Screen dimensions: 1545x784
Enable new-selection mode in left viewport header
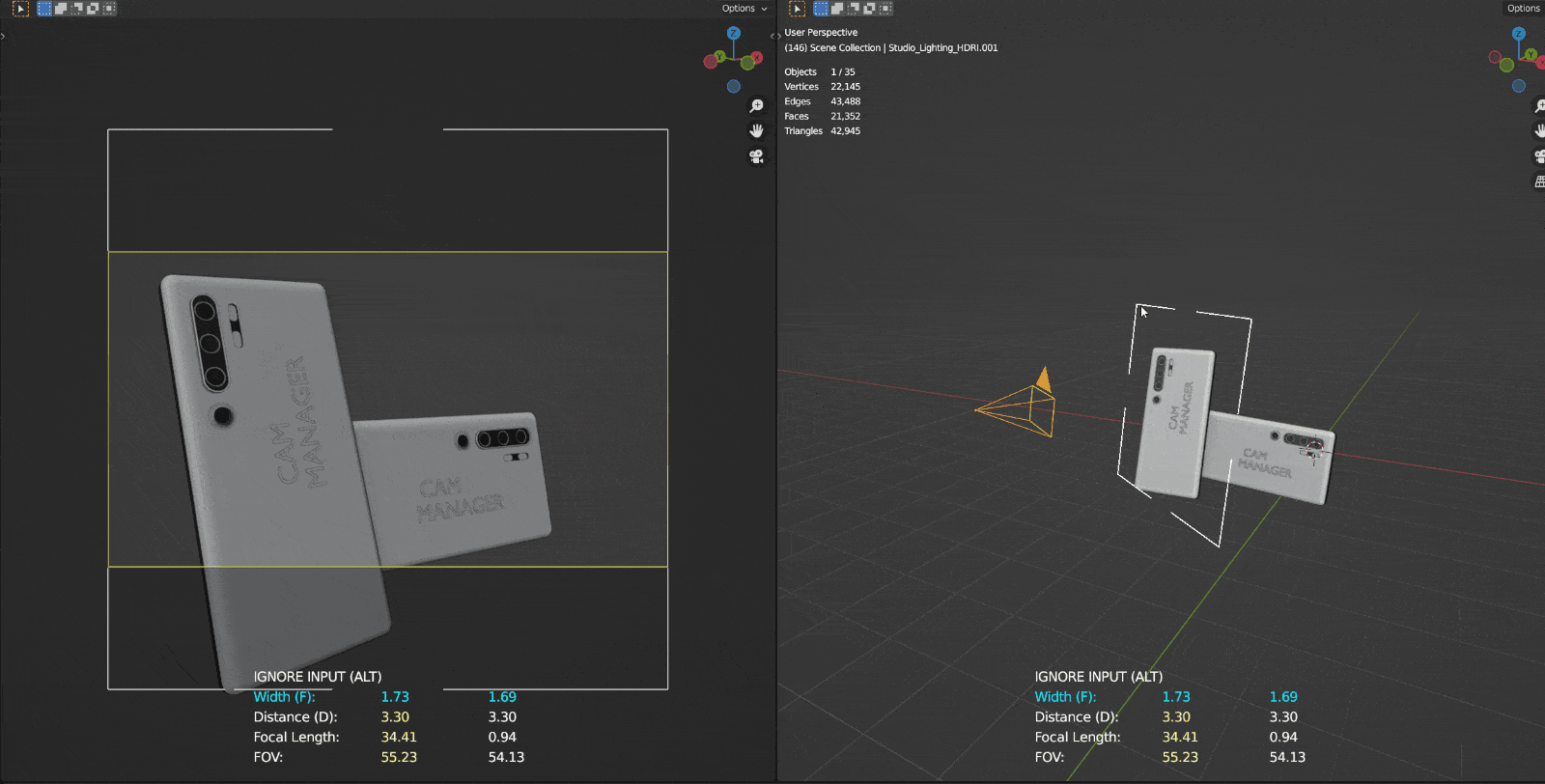44,9
